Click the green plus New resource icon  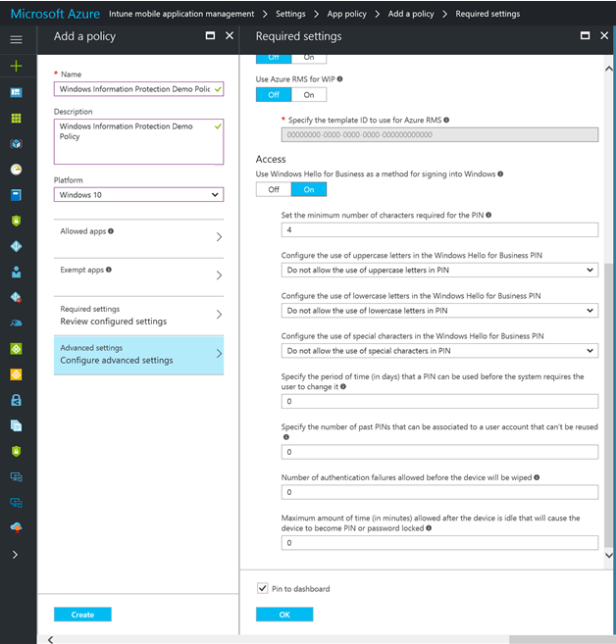16,66
